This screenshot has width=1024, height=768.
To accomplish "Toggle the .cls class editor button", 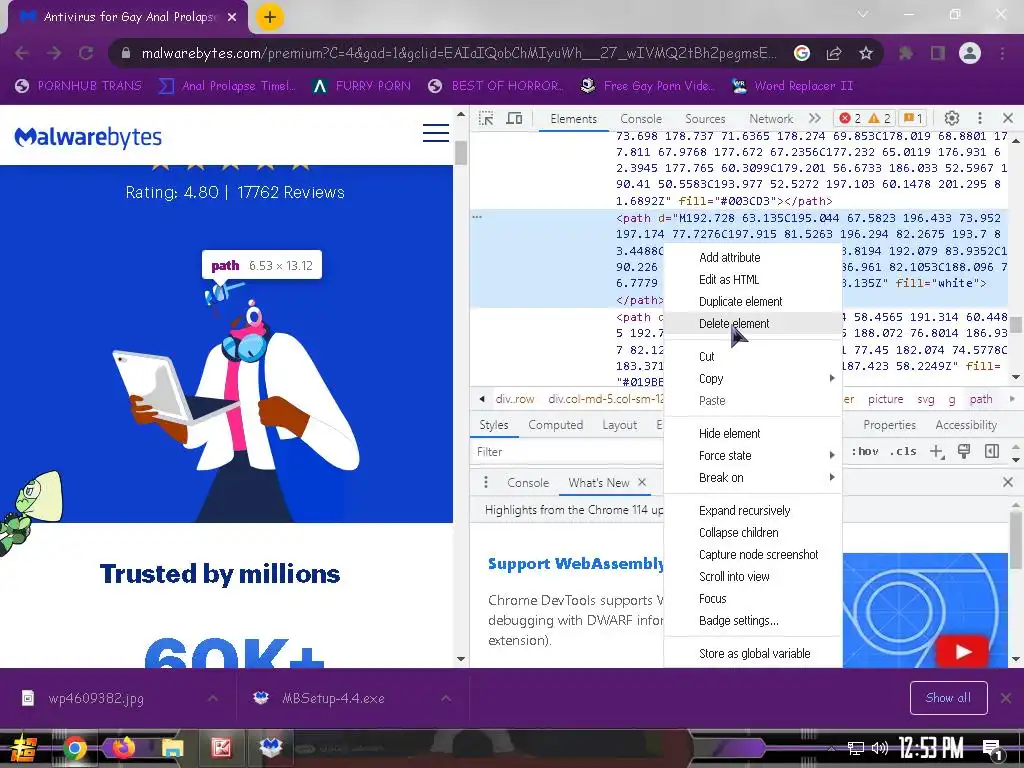I will 903,451.
